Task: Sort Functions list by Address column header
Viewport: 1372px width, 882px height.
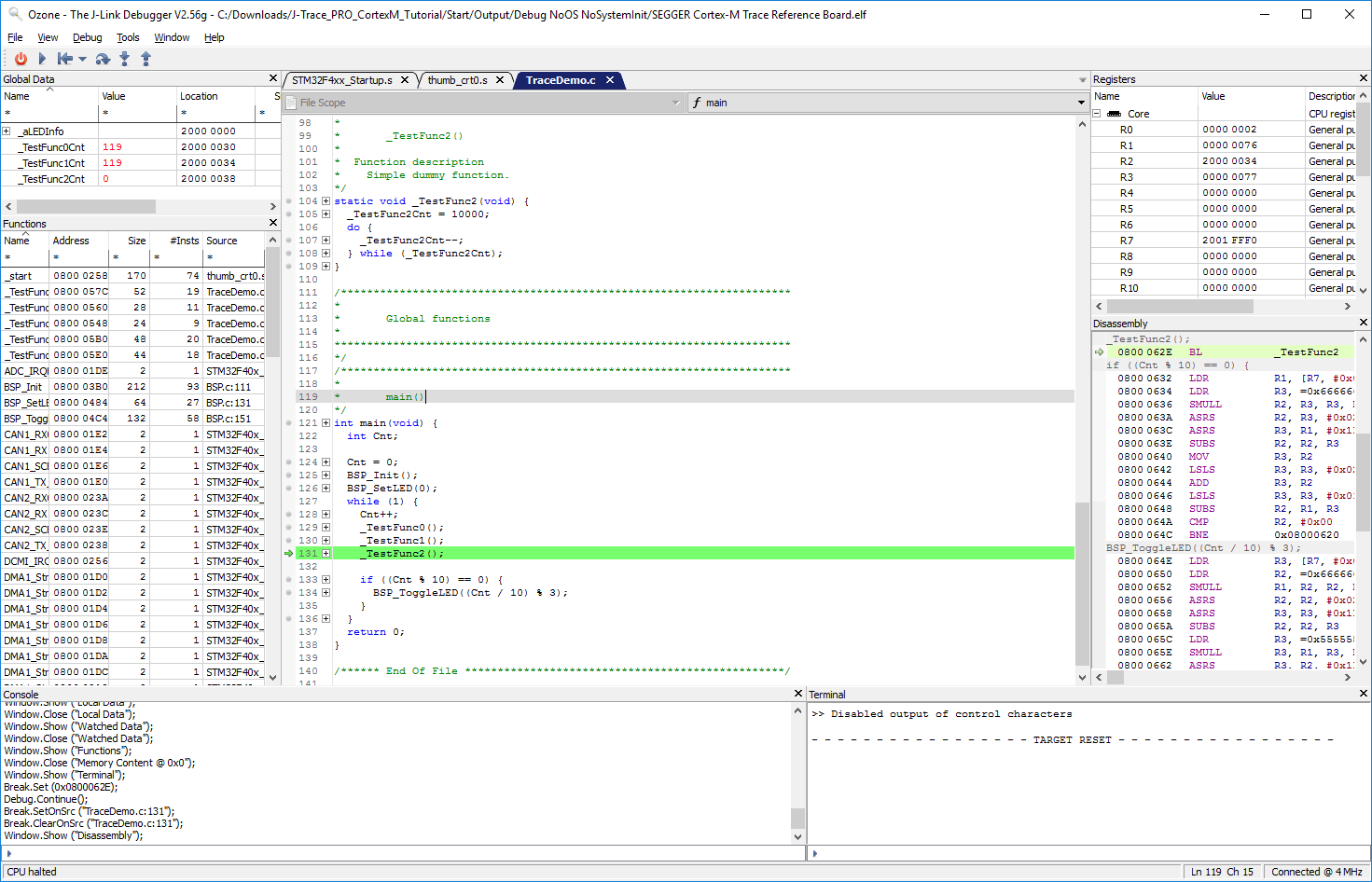Action: 71,241
